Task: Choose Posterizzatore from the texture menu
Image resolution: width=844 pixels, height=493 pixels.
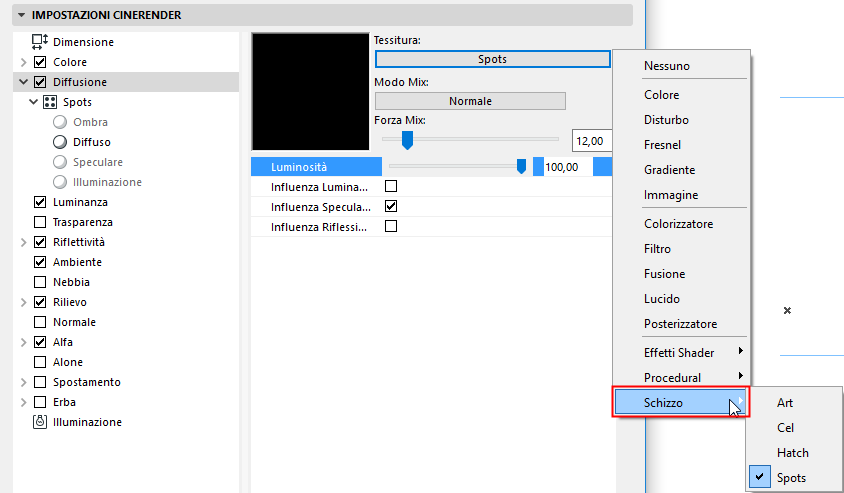Action: tap(681, 324)
